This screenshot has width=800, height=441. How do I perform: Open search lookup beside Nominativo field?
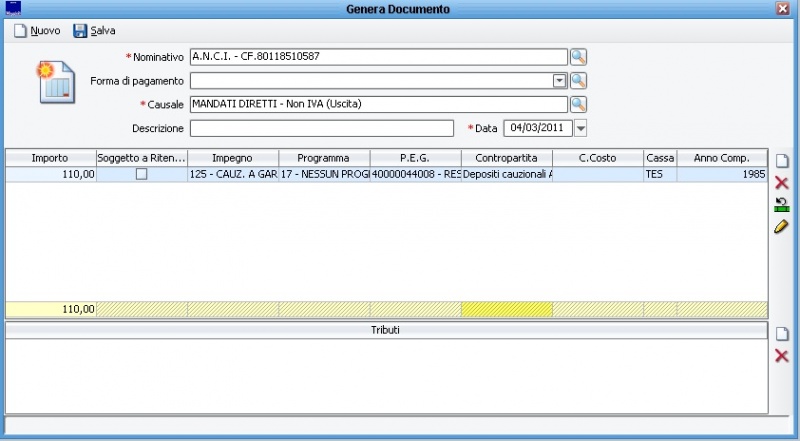pos(578,57)
